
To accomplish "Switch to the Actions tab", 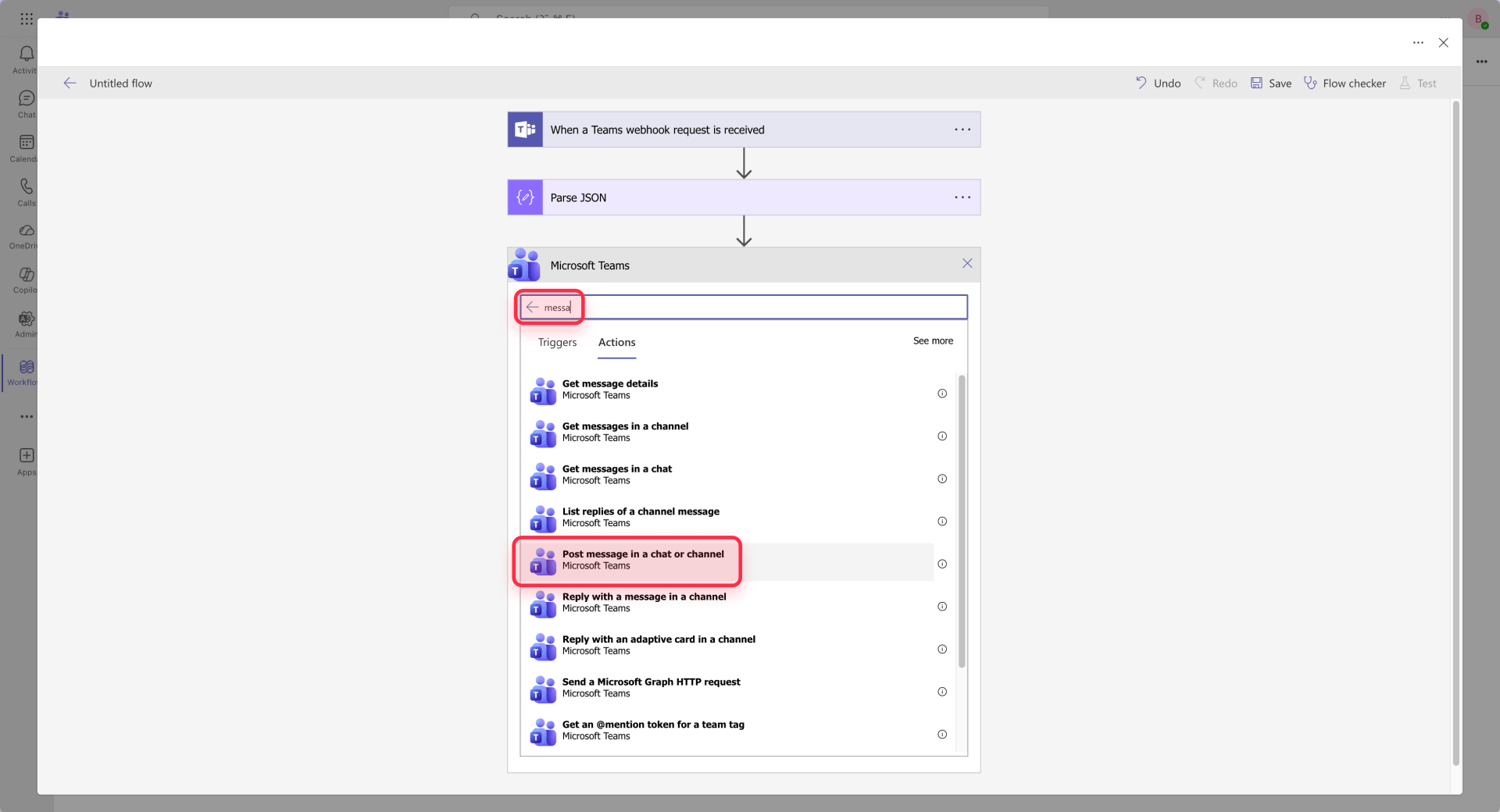I will coord(616,342).
